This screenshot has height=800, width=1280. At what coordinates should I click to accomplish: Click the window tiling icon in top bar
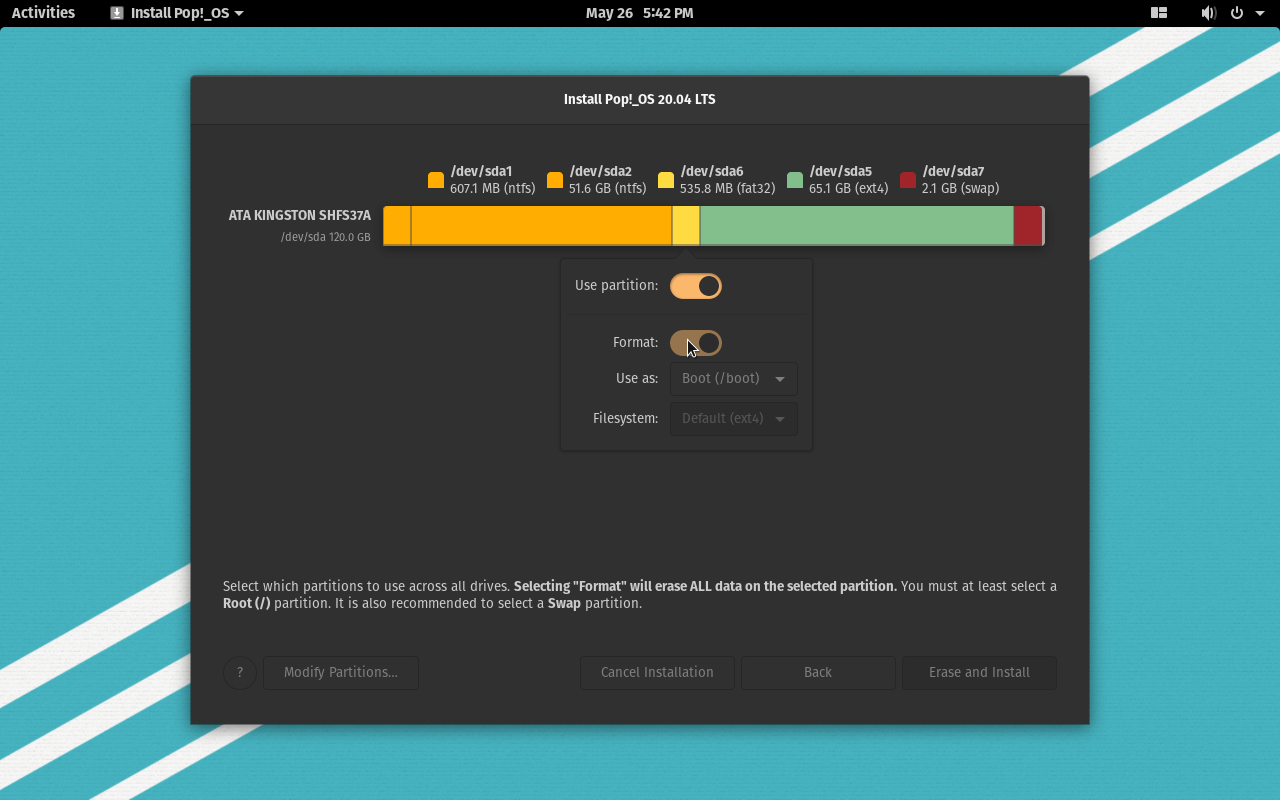point(1159,13)
